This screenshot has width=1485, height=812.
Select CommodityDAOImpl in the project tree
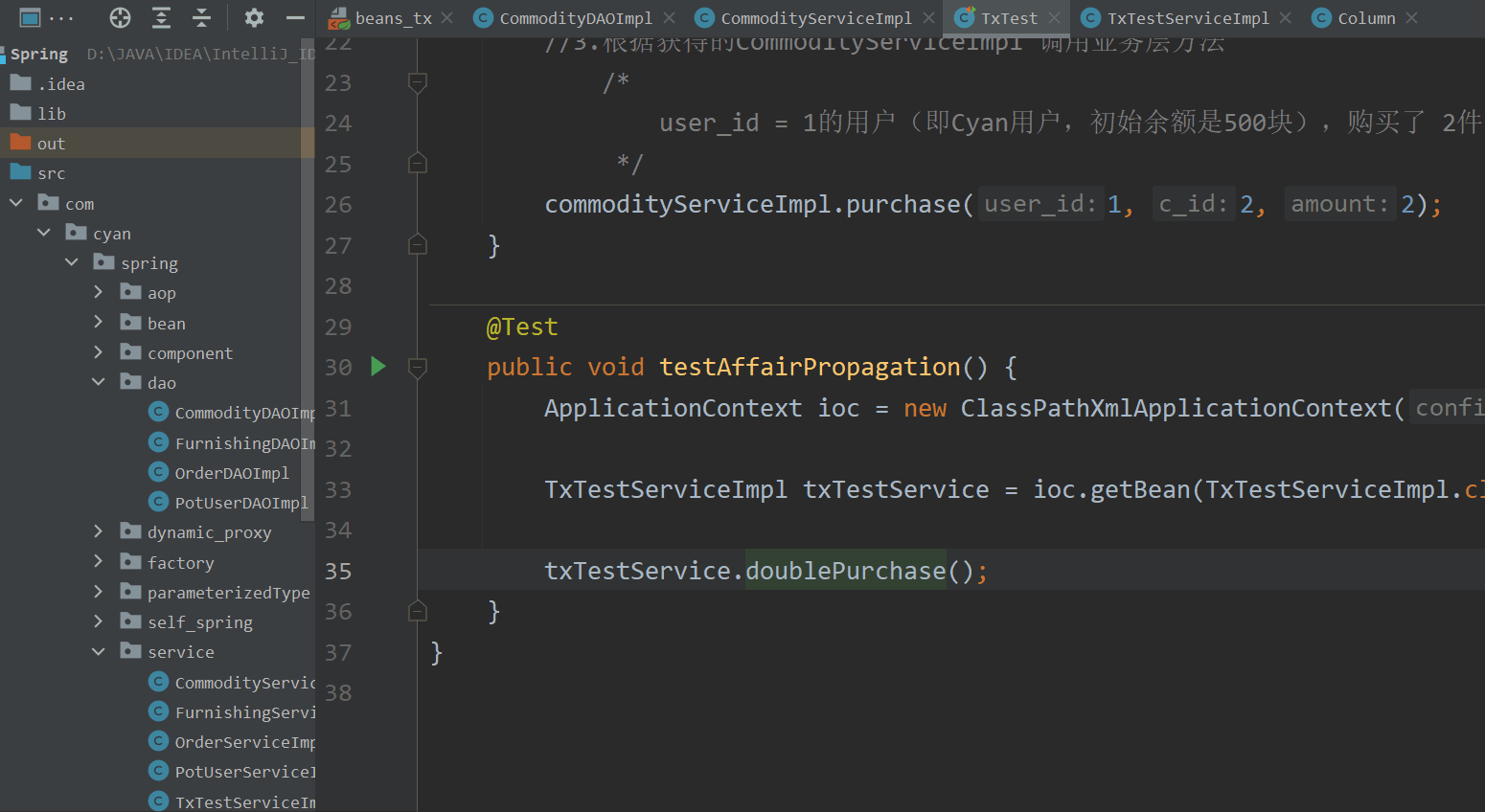tap(244, 413)
